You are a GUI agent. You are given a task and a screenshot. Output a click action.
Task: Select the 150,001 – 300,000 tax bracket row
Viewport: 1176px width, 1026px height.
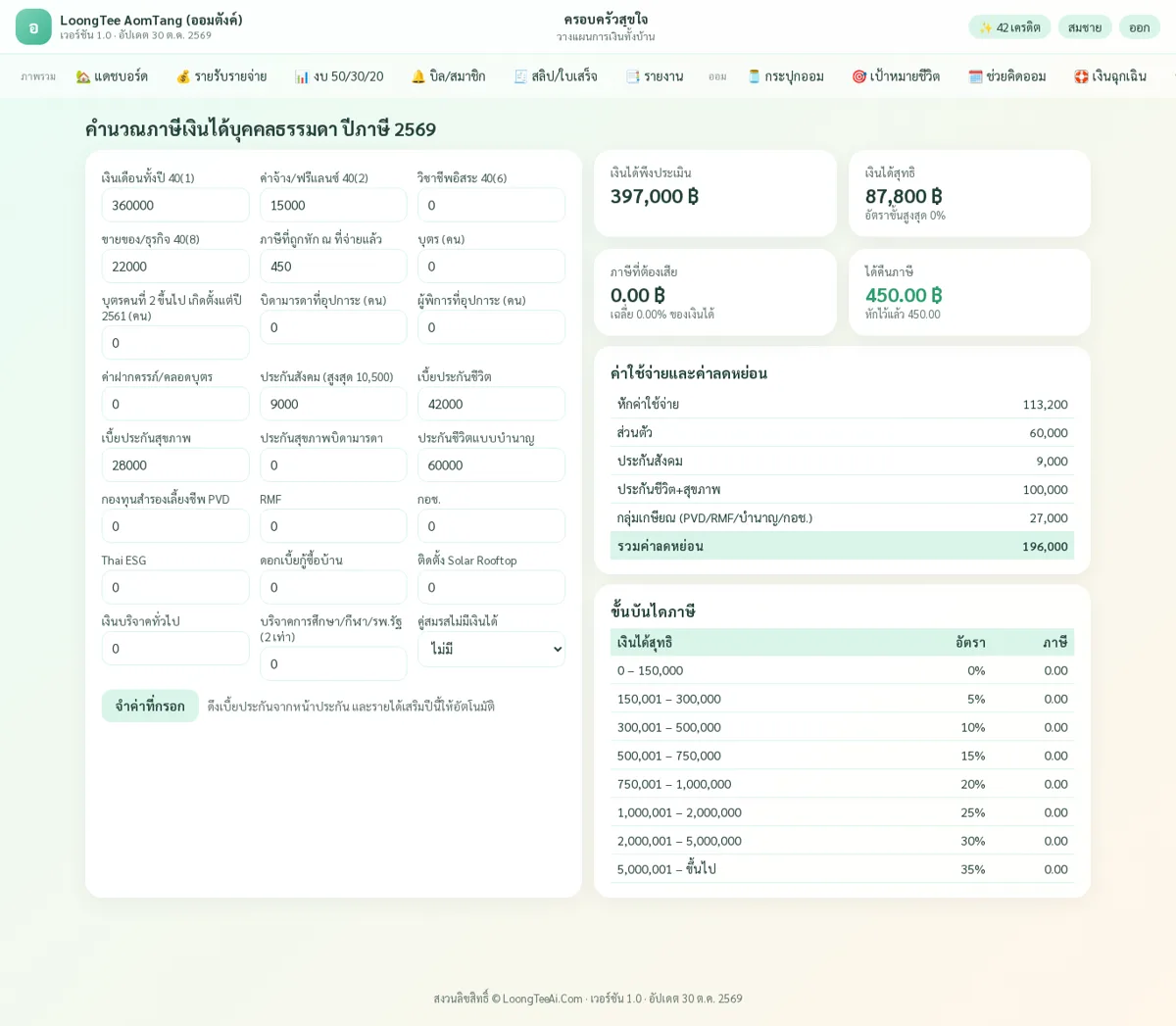point(842,699)
